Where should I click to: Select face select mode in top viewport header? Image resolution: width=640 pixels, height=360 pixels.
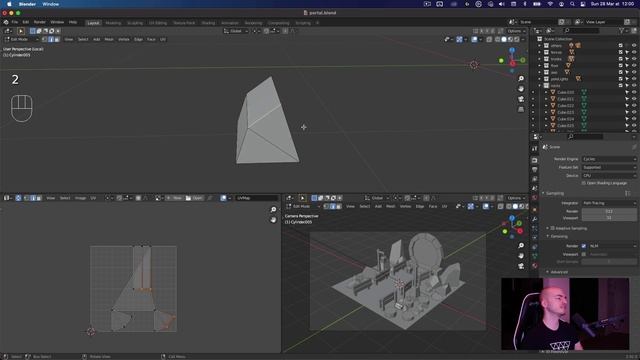point(57,40)
